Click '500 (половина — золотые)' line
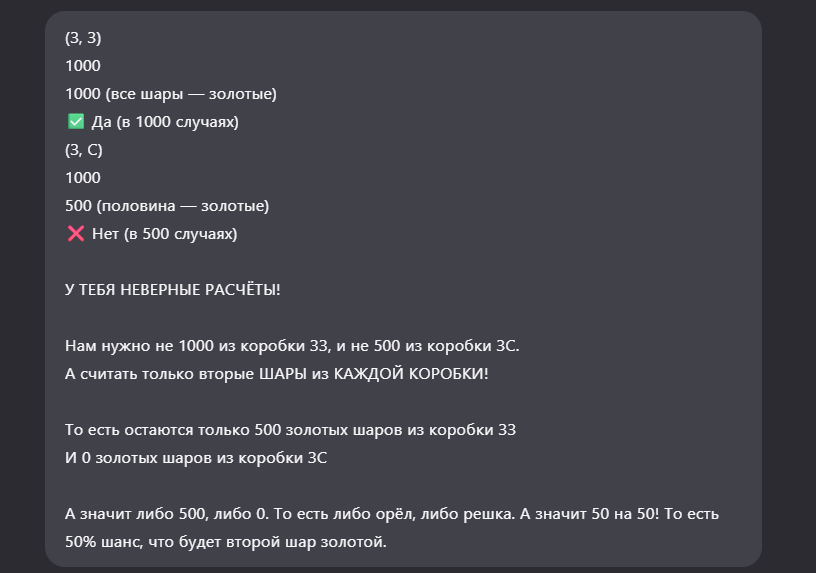 (x=167, y=206)
